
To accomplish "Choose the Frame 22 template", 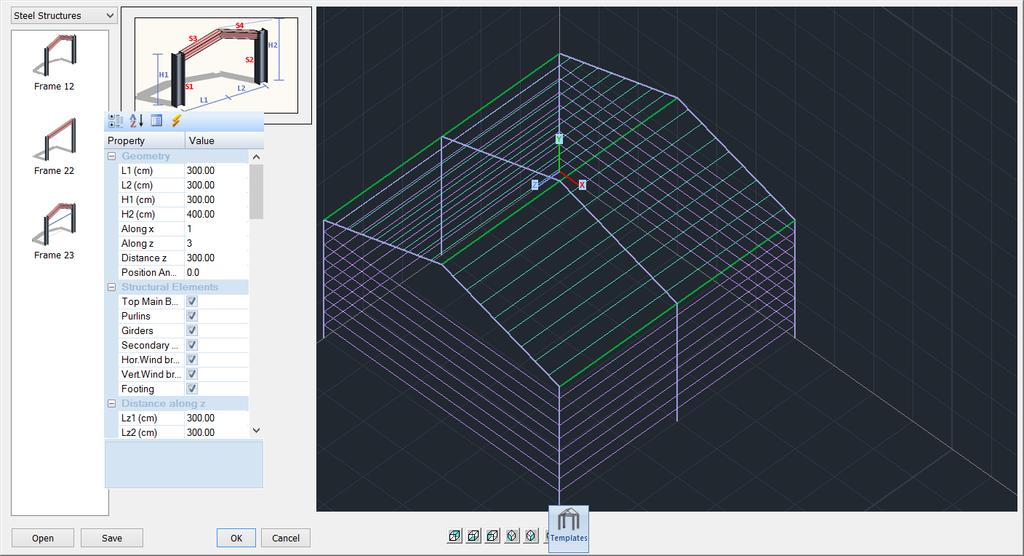I will pos(54,147).
